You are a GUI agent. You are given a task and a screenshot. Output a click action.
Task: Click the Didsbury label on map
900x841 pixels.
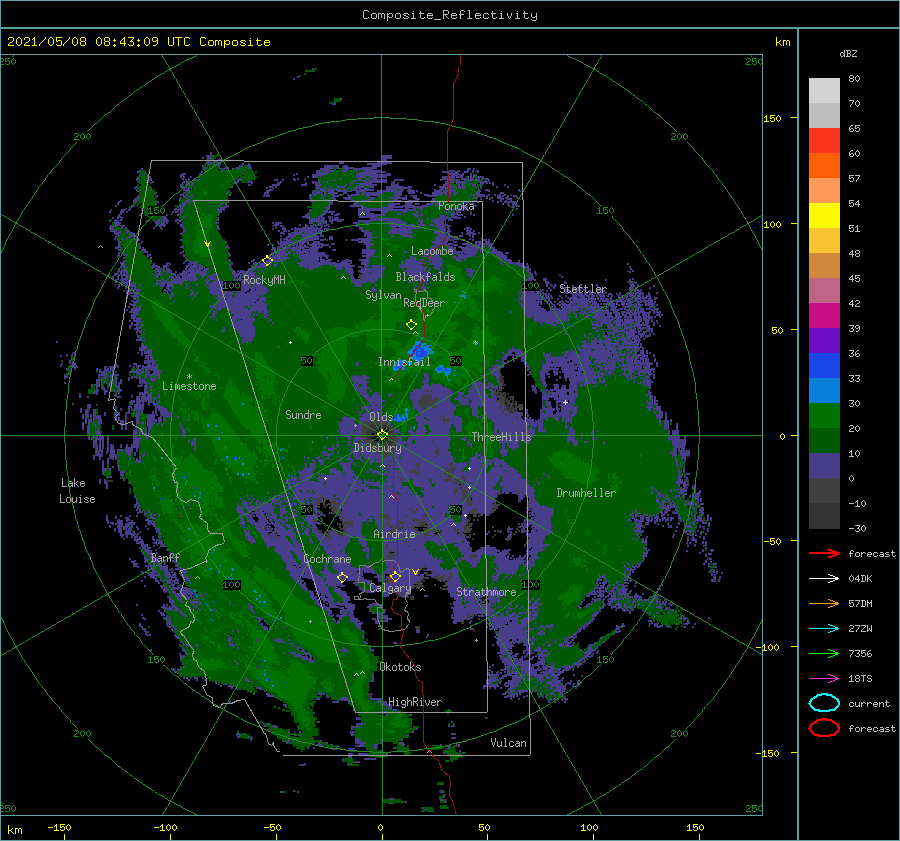click(x=377, y=448)
